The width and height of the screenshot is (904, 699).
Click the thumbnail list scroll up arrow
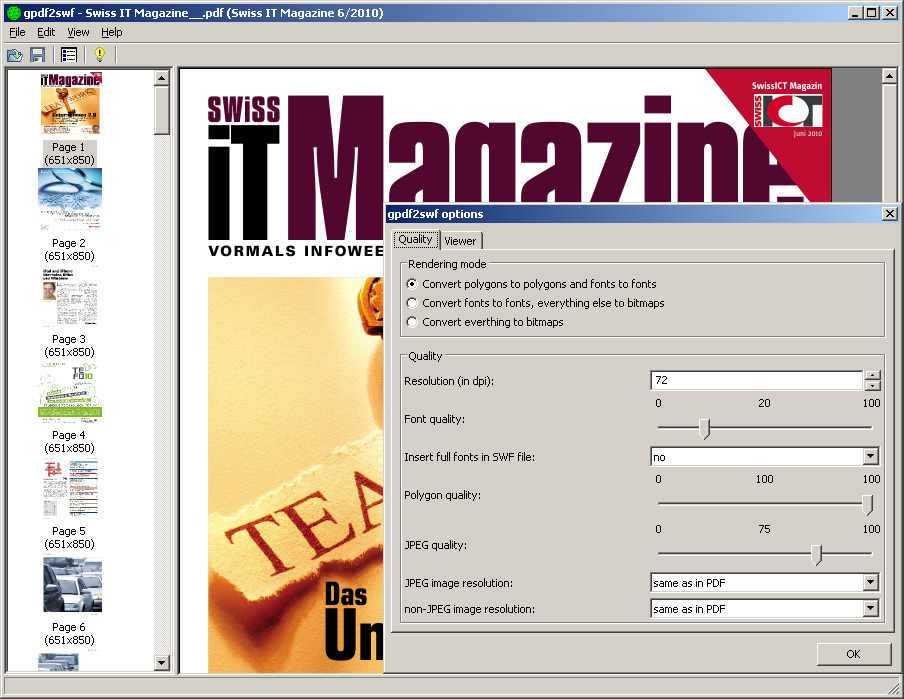click(162, 78)
